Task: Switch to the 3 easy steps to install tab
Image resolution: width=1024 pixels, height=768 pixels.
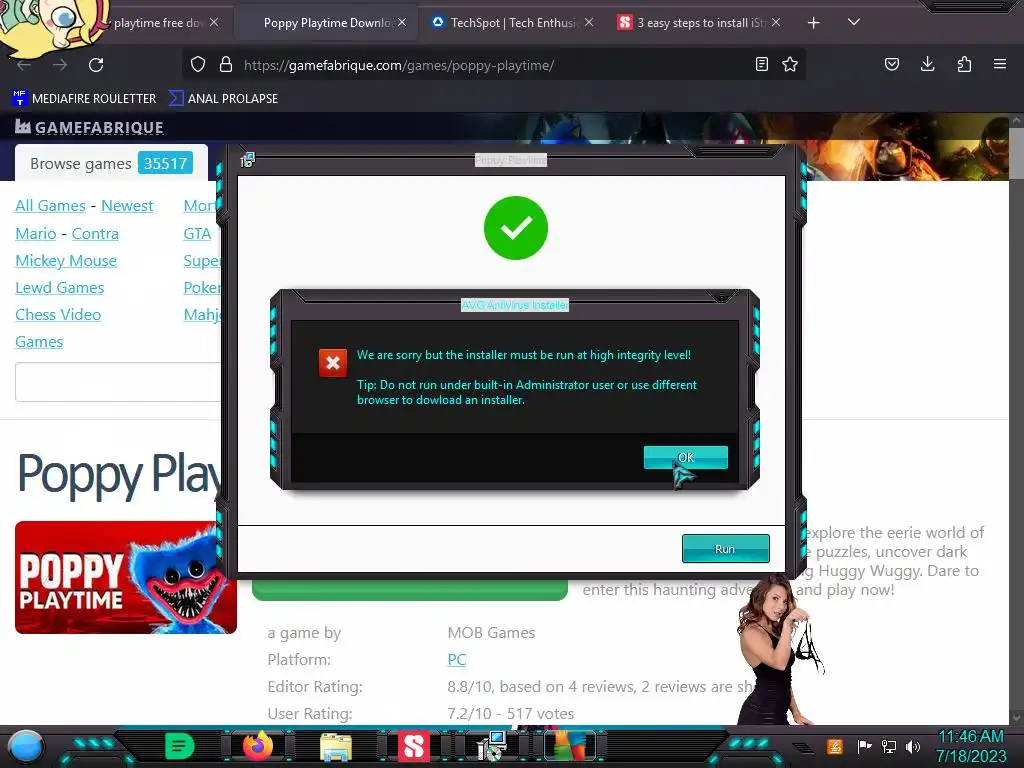Action: point(701,23)
